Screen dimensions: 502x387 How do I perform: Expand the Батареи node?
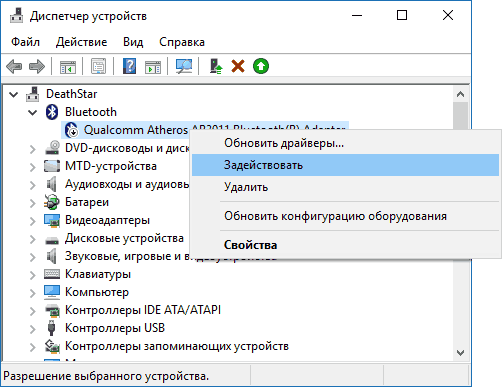(32, 203)
